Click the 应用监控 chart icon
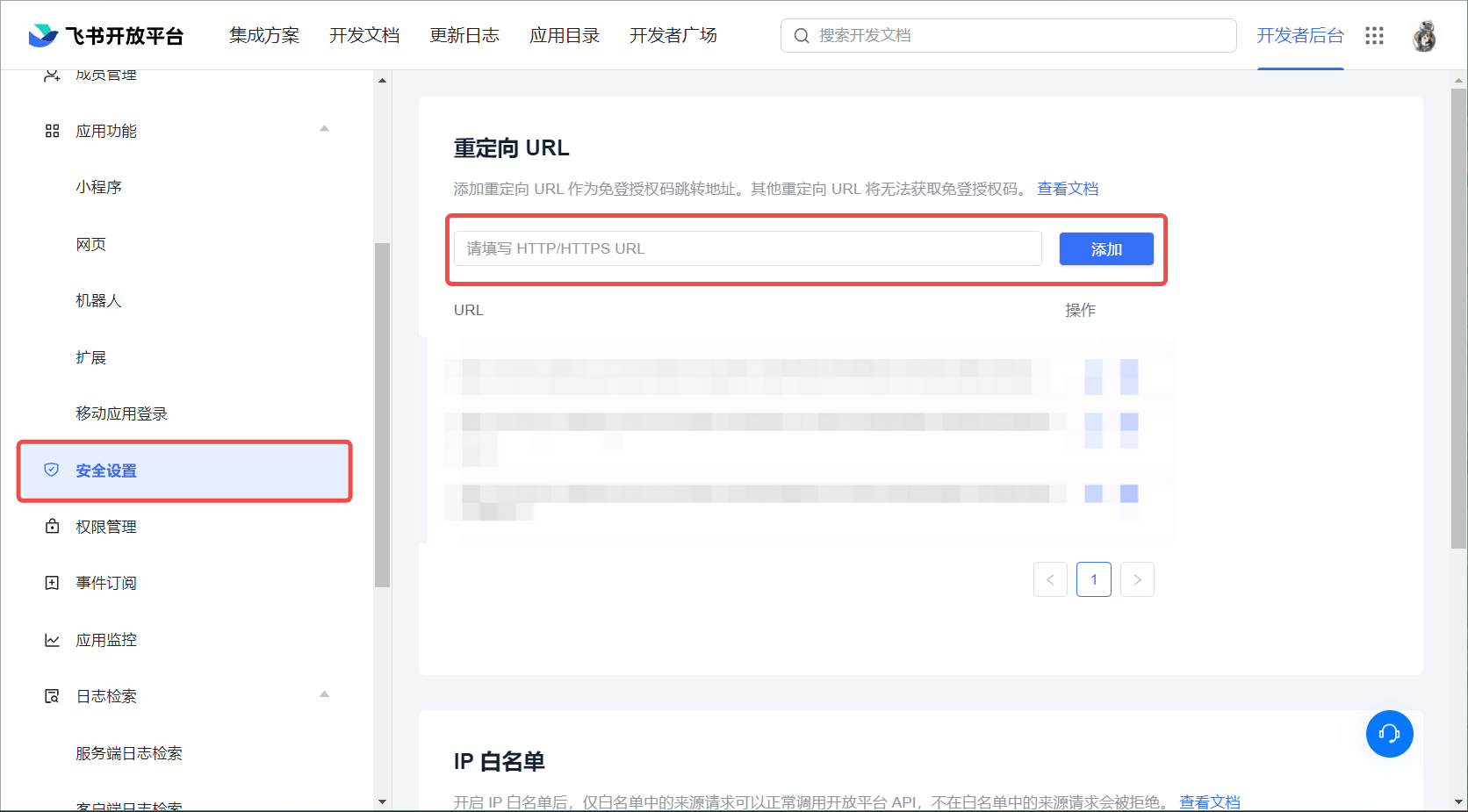The image size is (1468, 812). pos(52,640)
